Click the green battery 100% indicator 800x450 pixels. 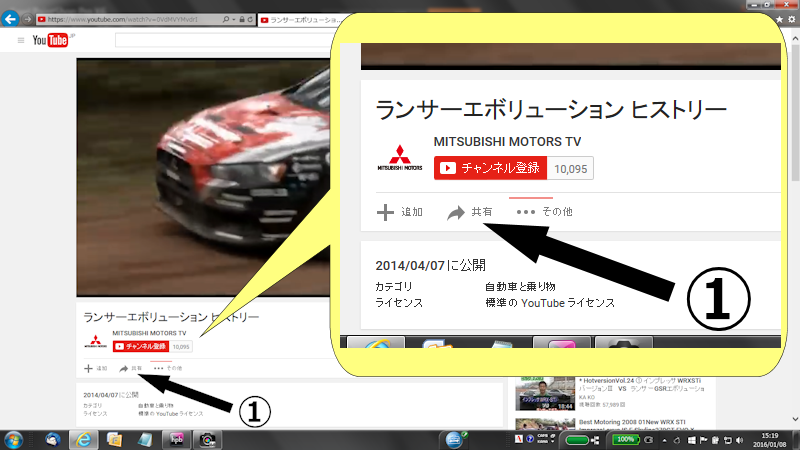click(626, 439)
